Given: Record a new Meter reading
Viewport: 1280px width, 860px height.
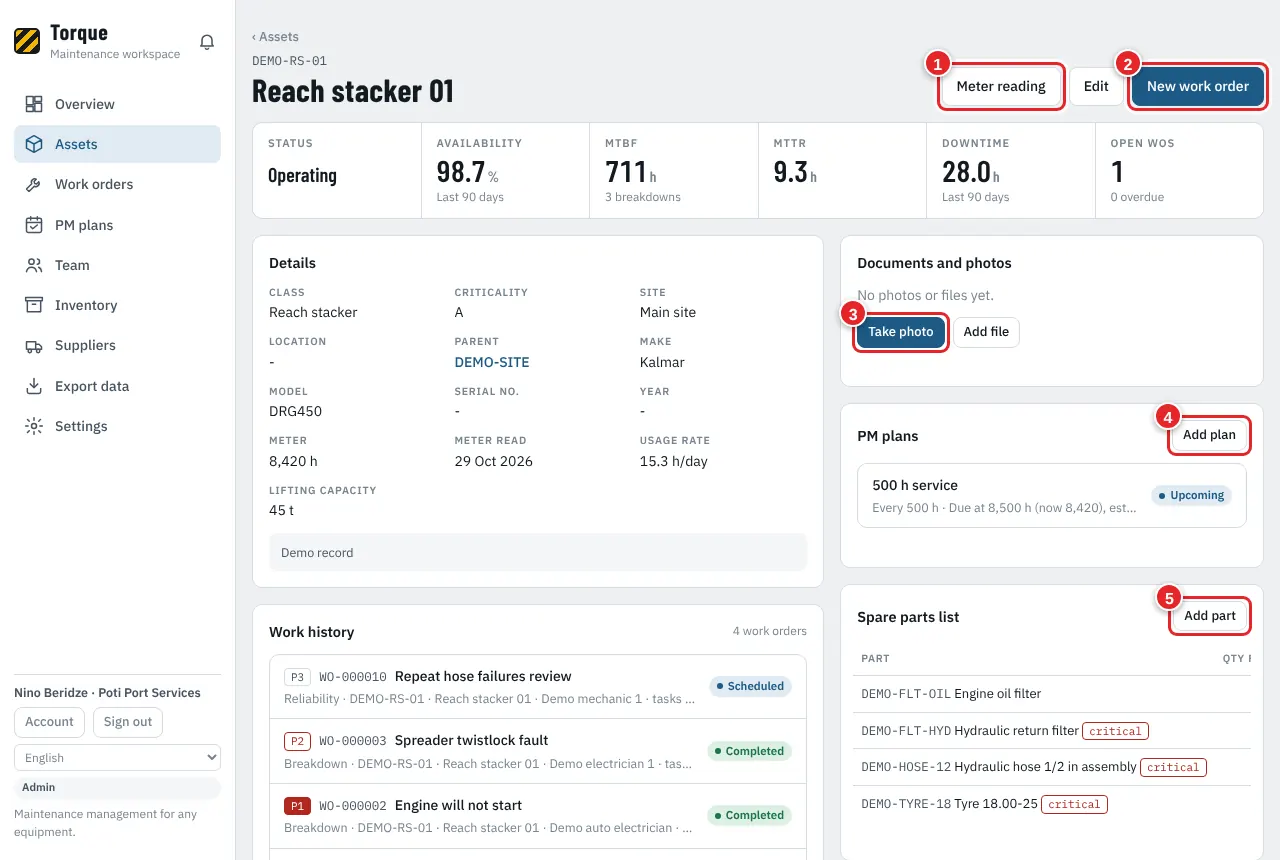Looking at the screenshot, I should point(1001,86).
